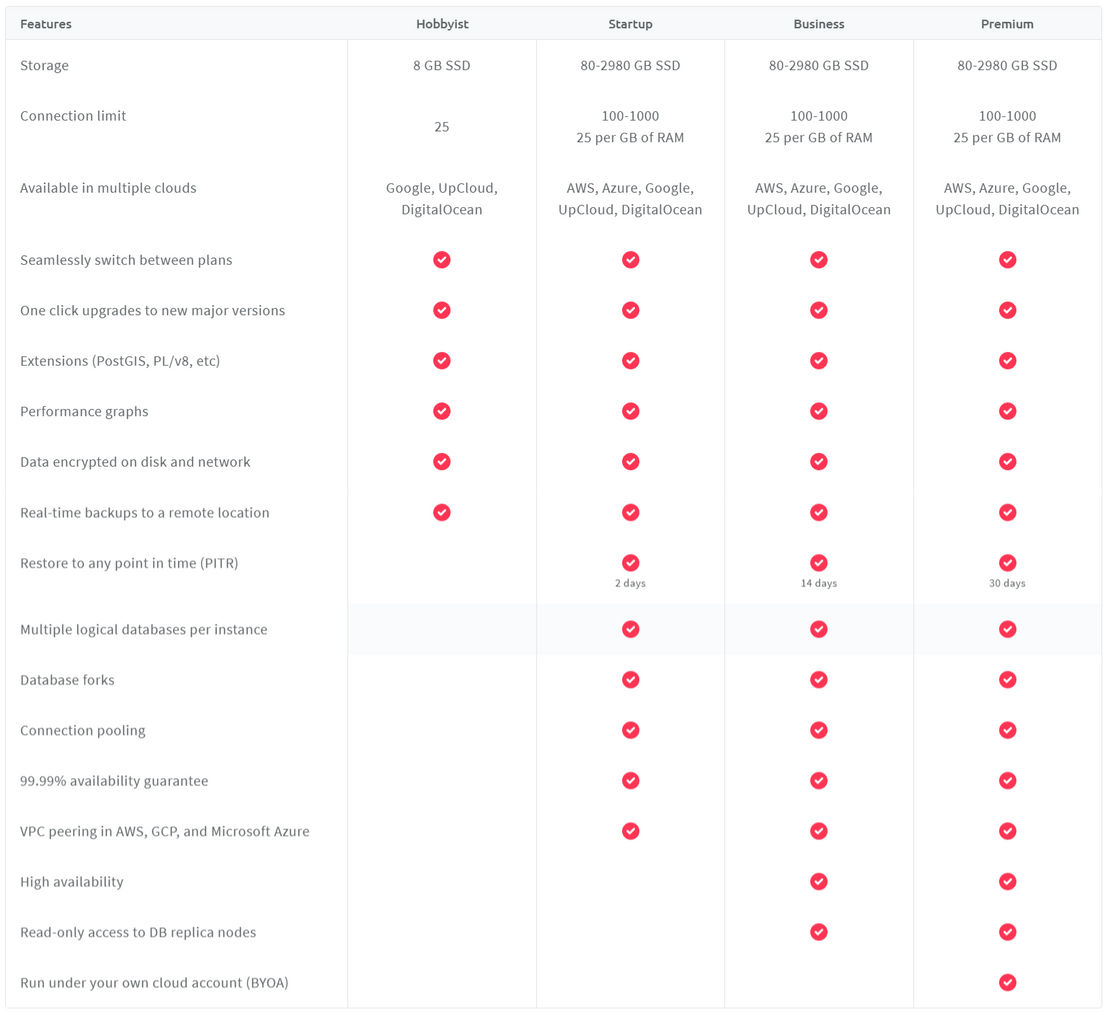Viewport: 1108px width, 1016px height.
Task: Click Startup checkmark for VPC peering row
Action: click(x=630, y=831)
